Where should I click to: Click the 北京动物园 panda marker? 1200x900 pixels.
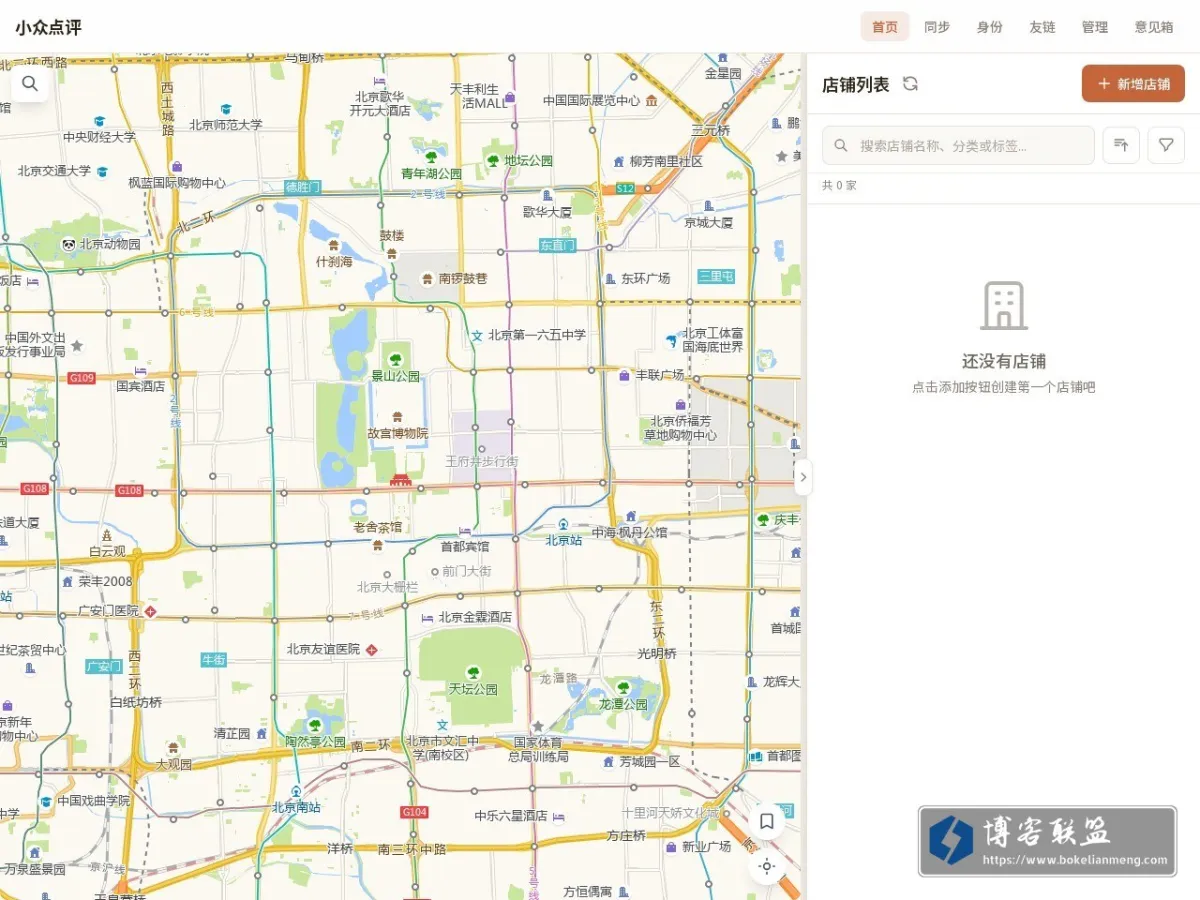[x=68, y=243]
